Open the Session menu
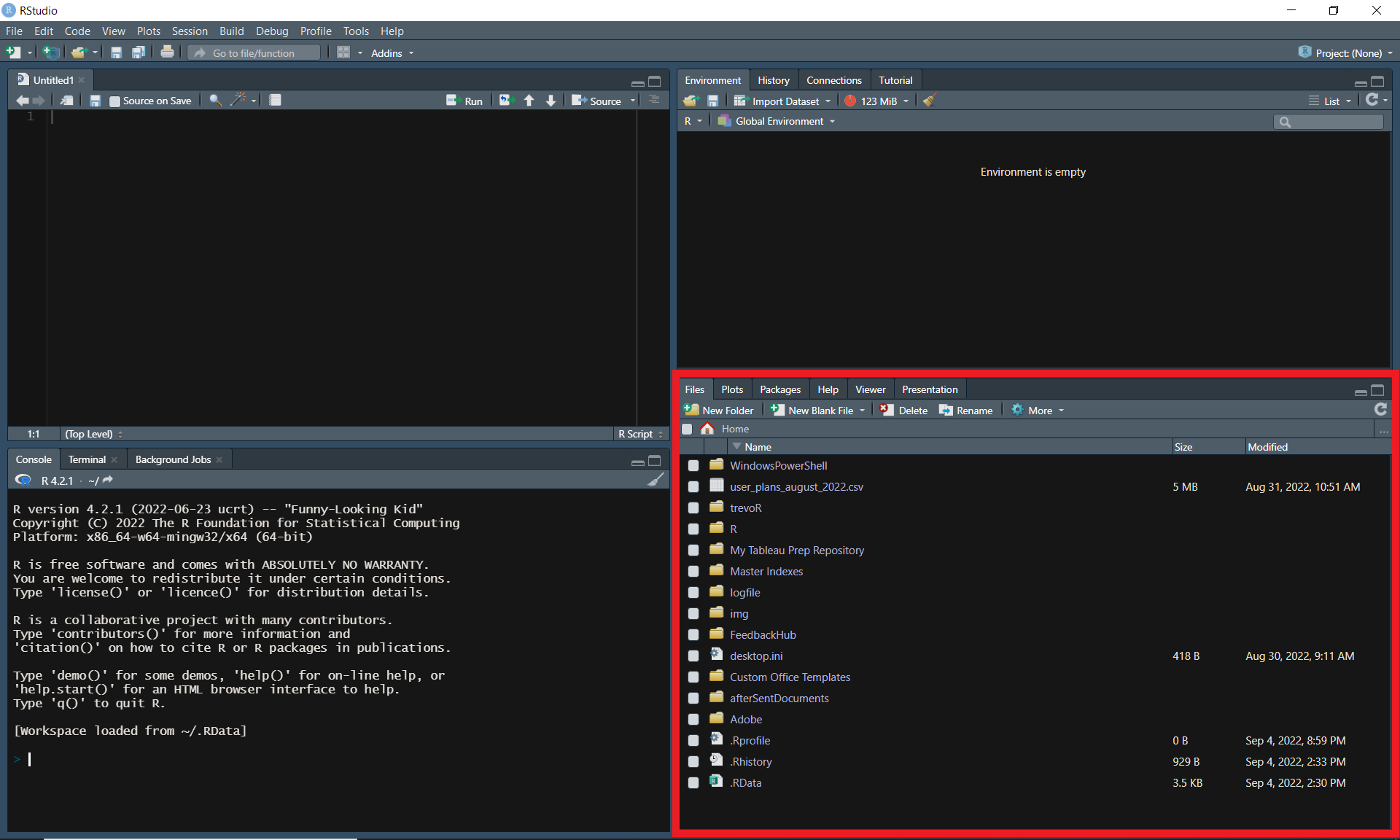 (x=190, y=31)
